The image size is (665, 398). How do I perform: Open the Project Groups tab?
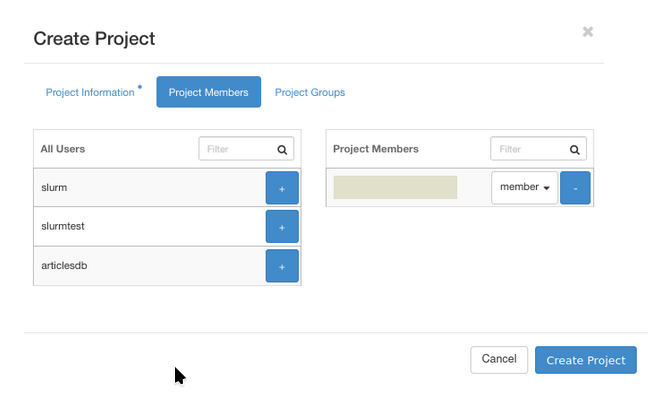tap(310, 92)
